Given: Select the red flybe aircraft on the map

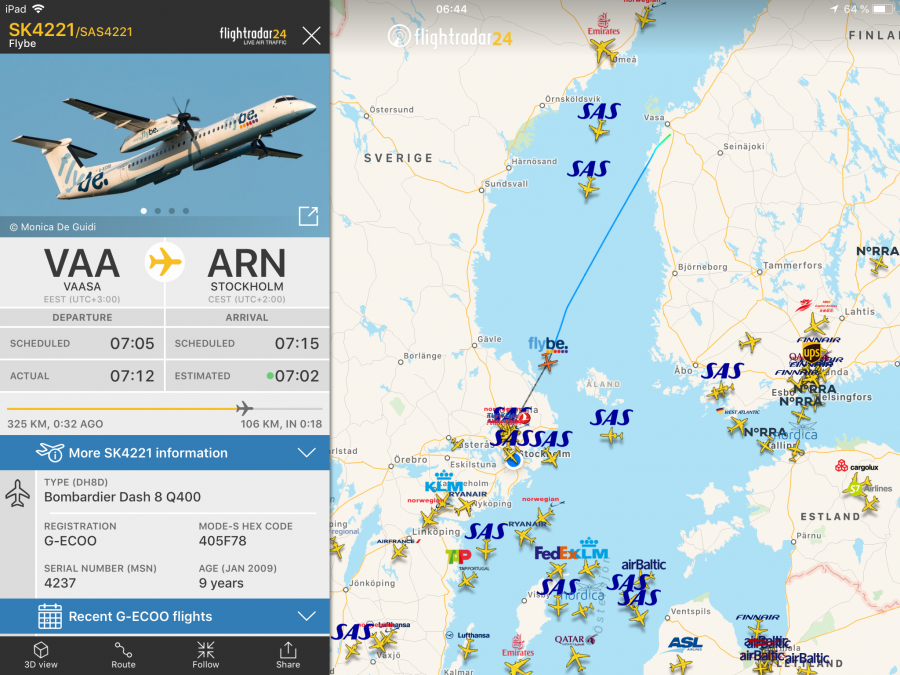Looking at the screenshot, I should pos(548,362).
